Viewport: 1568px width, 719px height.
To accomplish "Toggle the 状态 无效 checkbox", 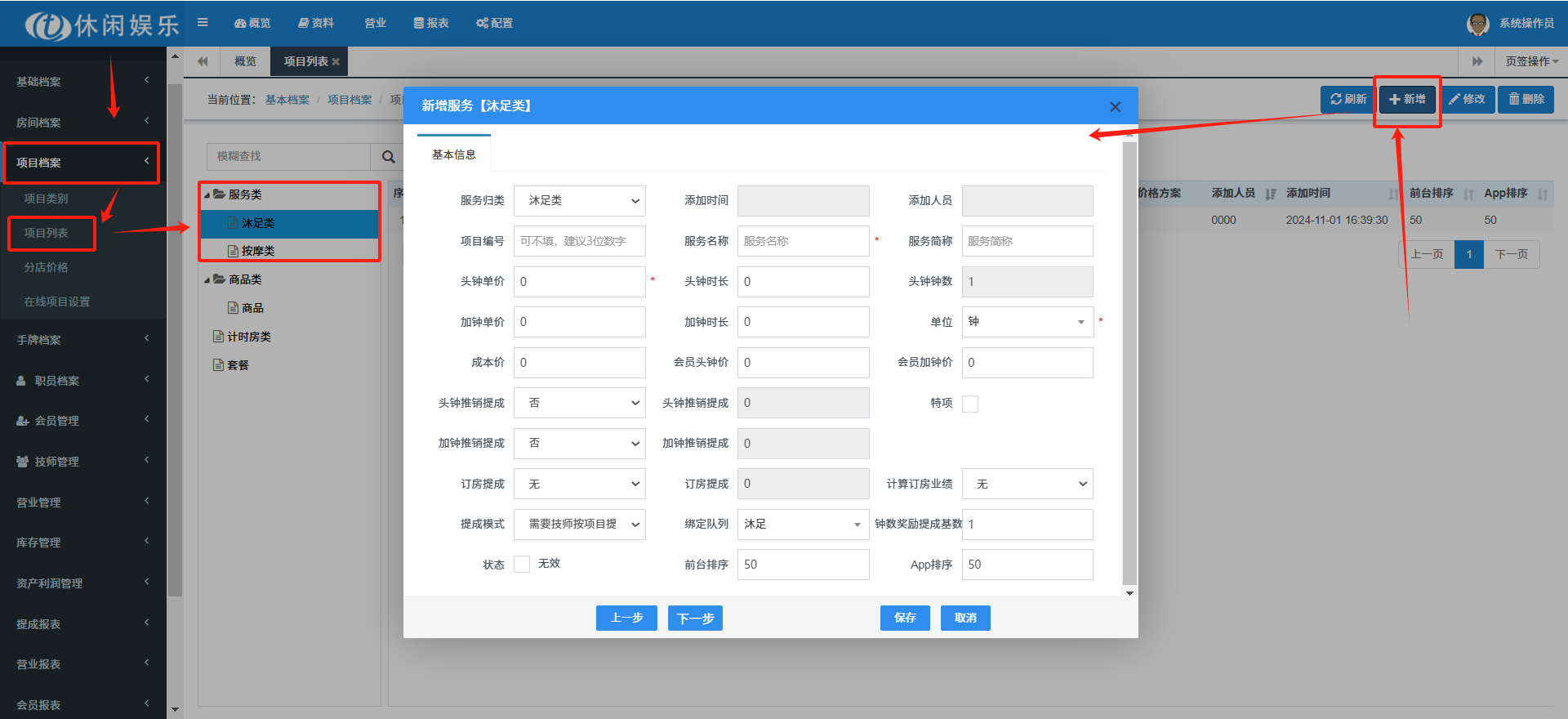I will (x=522, y=565).
